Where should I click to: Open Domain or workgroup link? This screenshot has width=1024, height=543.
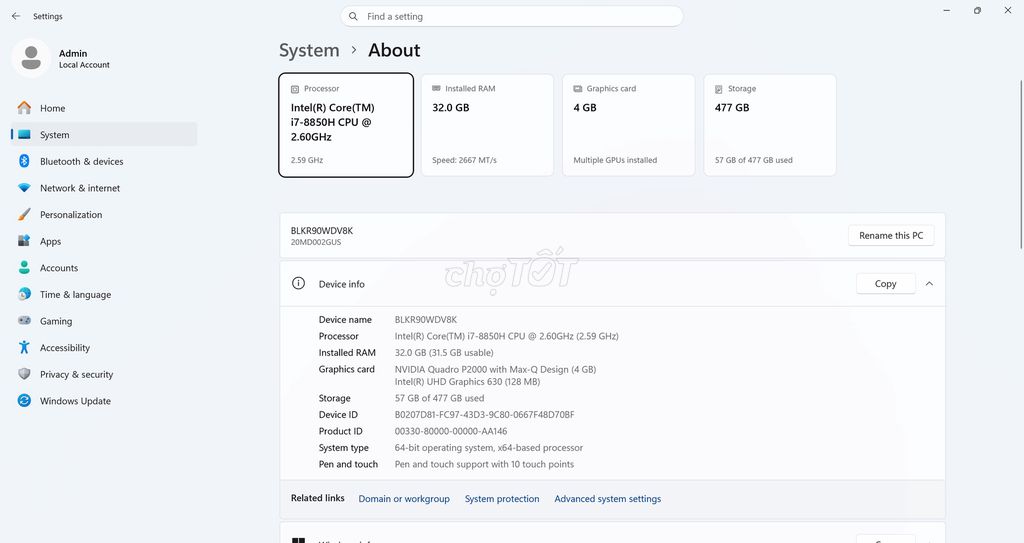(404, 499)
